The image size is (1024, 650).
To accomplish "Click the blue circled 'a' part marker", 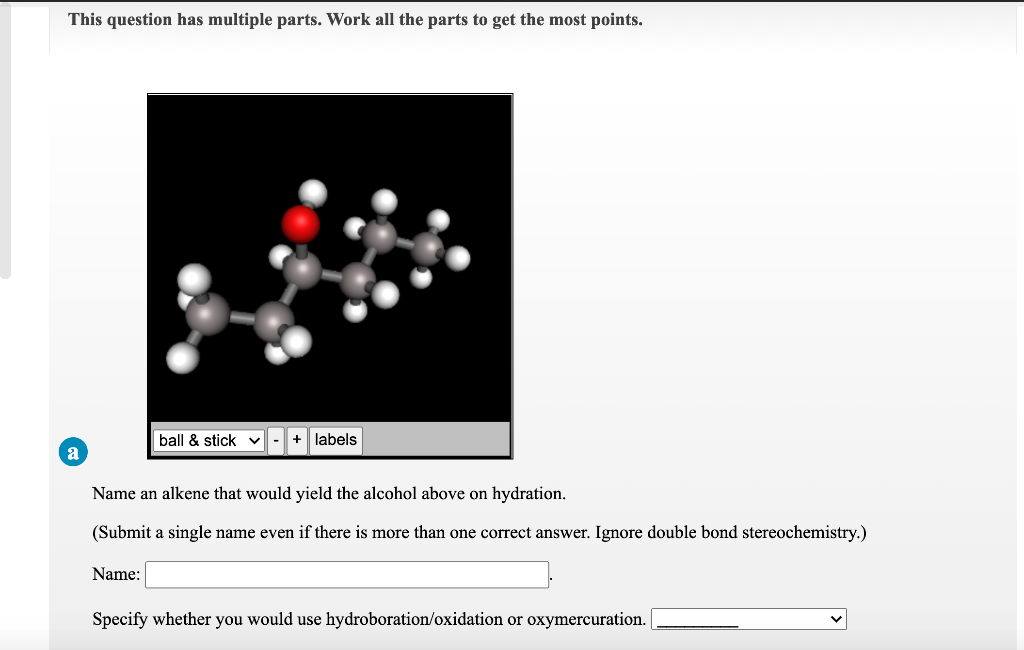I will [72, 452].
